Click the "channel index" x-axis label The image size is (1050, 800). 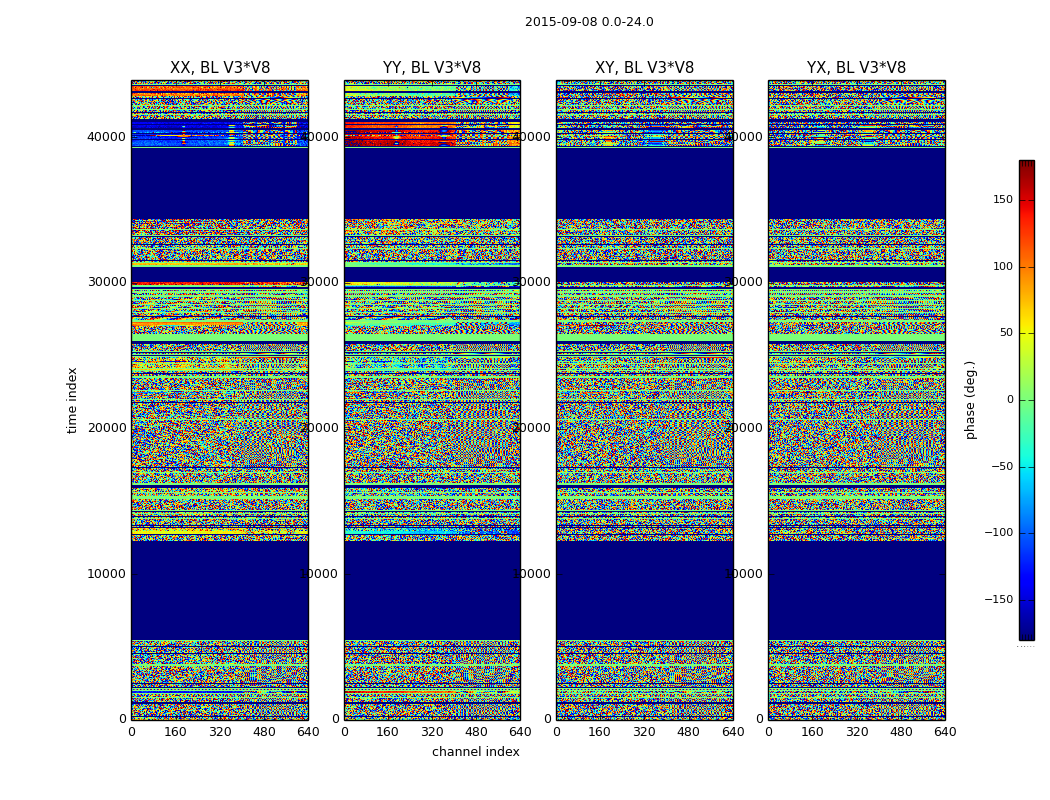pyautogui.click(x=475, y=752)
